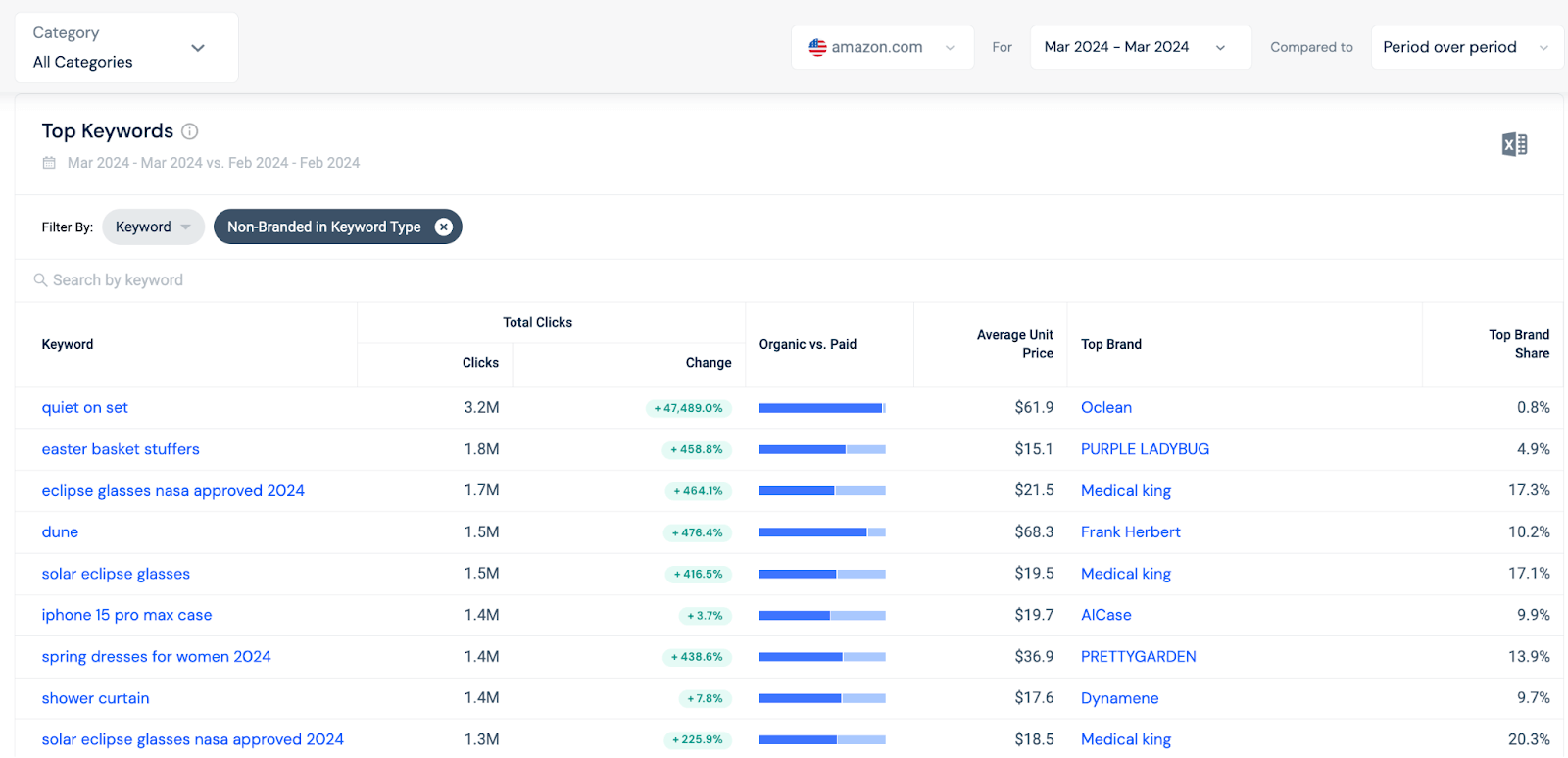Click the Average Unit Price header
Image resolution: width=1568 pixels, height=758 pixels.
click(1015, 344)
